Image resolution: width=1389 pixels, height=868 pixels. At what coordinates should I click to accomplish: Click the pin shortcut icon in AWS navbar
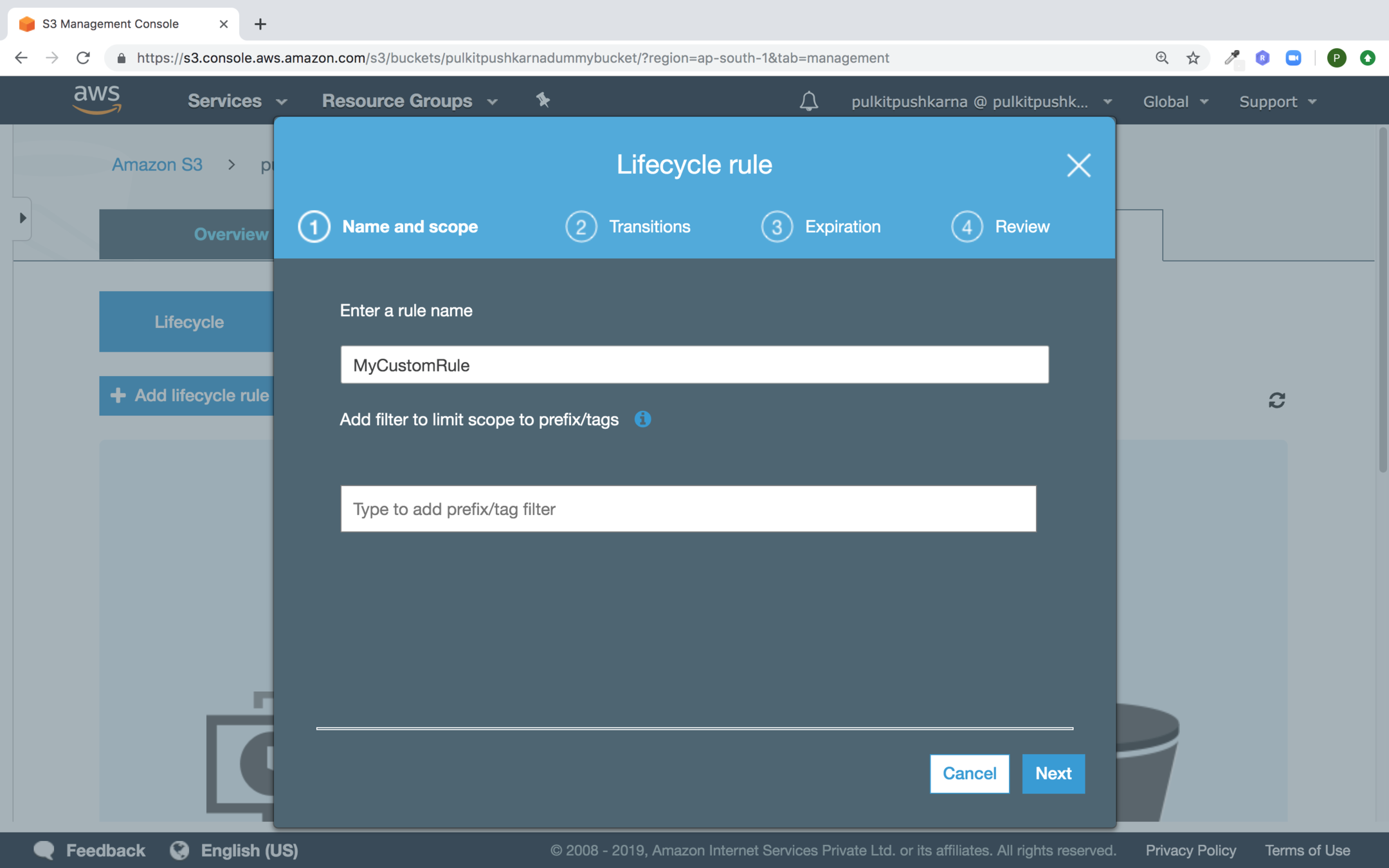click(x=543, y=100)
